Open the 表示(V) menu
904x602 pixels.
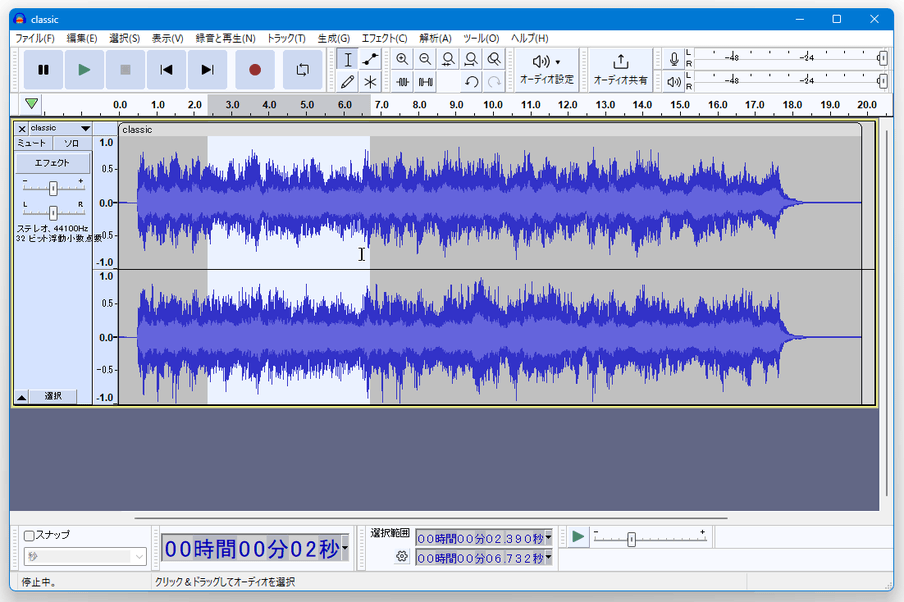[x=167, y=38]
